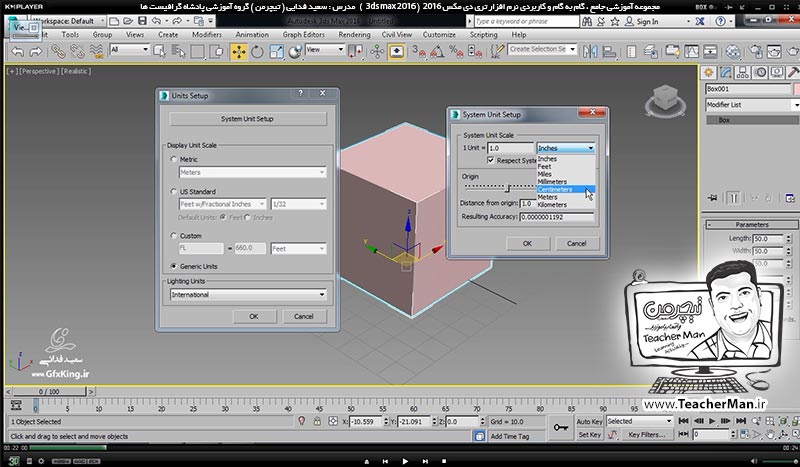Toggle Key Mode icon left of frame field

pyautogui.click(x=684, y=434)
